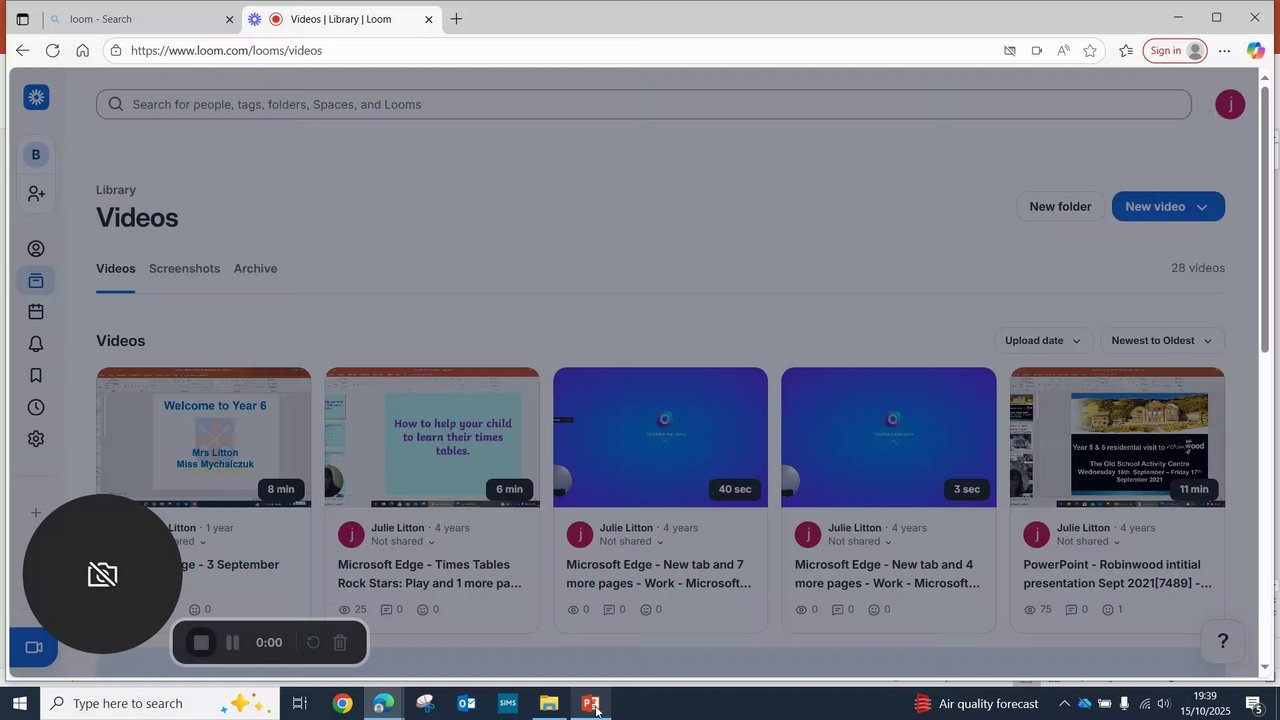This screenshot has width=1280, height=720.
Task: Refresh the page
Action: [x=52, y=51]
